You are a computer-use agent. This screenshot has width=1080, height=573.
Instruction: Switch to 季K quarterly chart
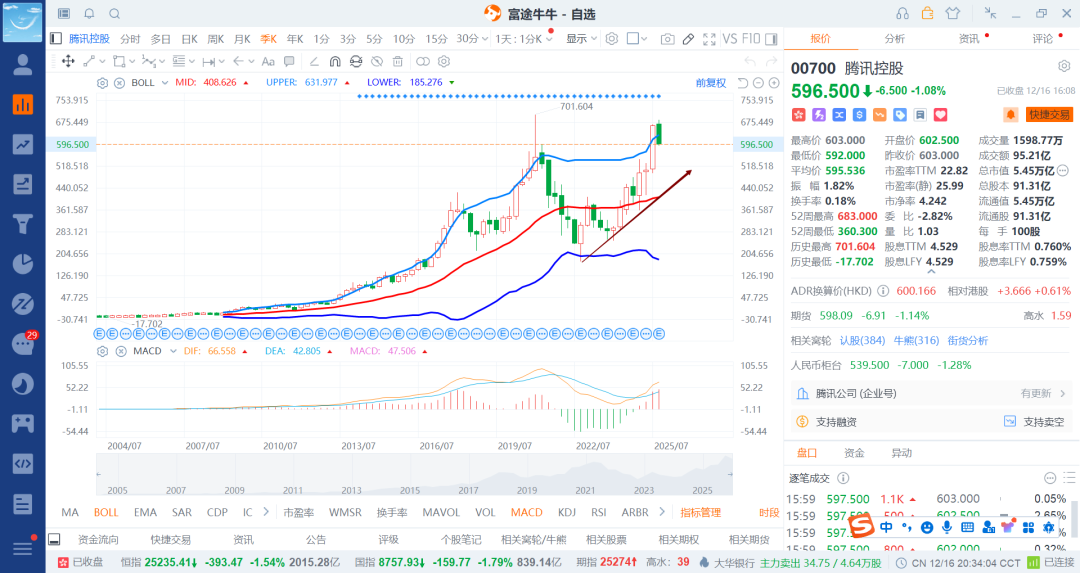point(269,39)
